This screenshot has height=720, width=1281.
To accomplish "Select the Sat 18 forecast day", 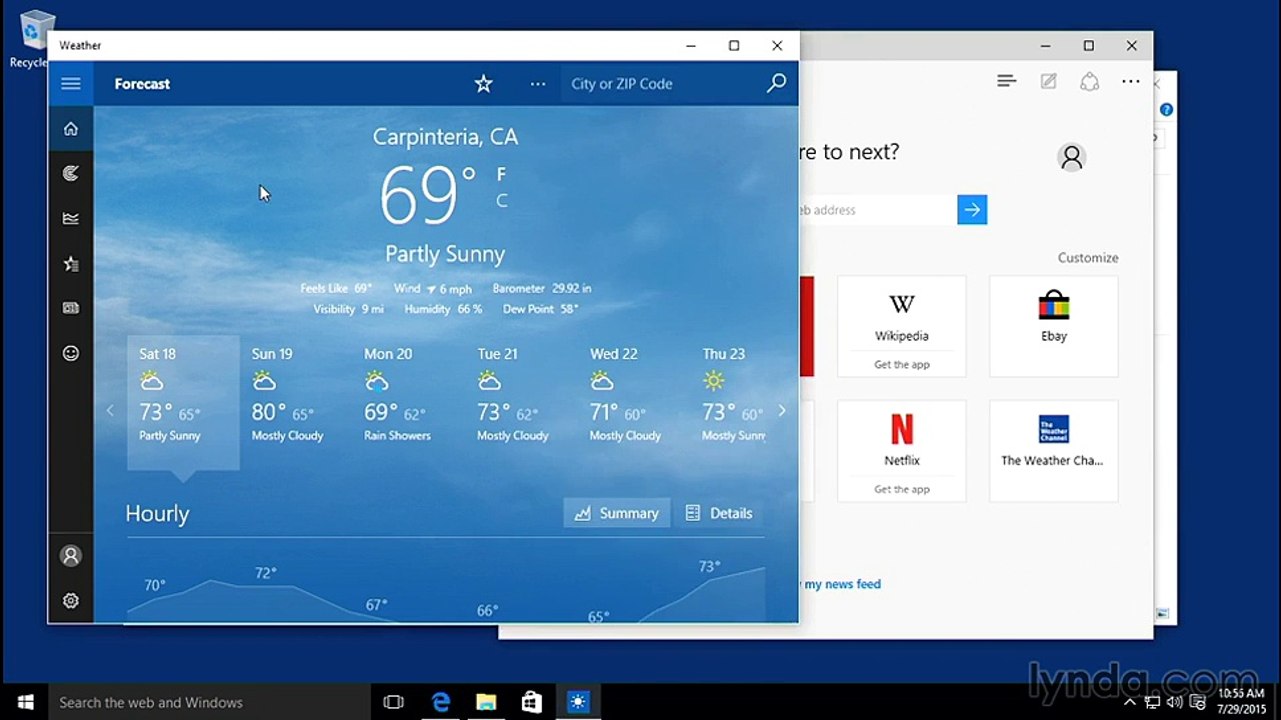I will click(184, 402).
